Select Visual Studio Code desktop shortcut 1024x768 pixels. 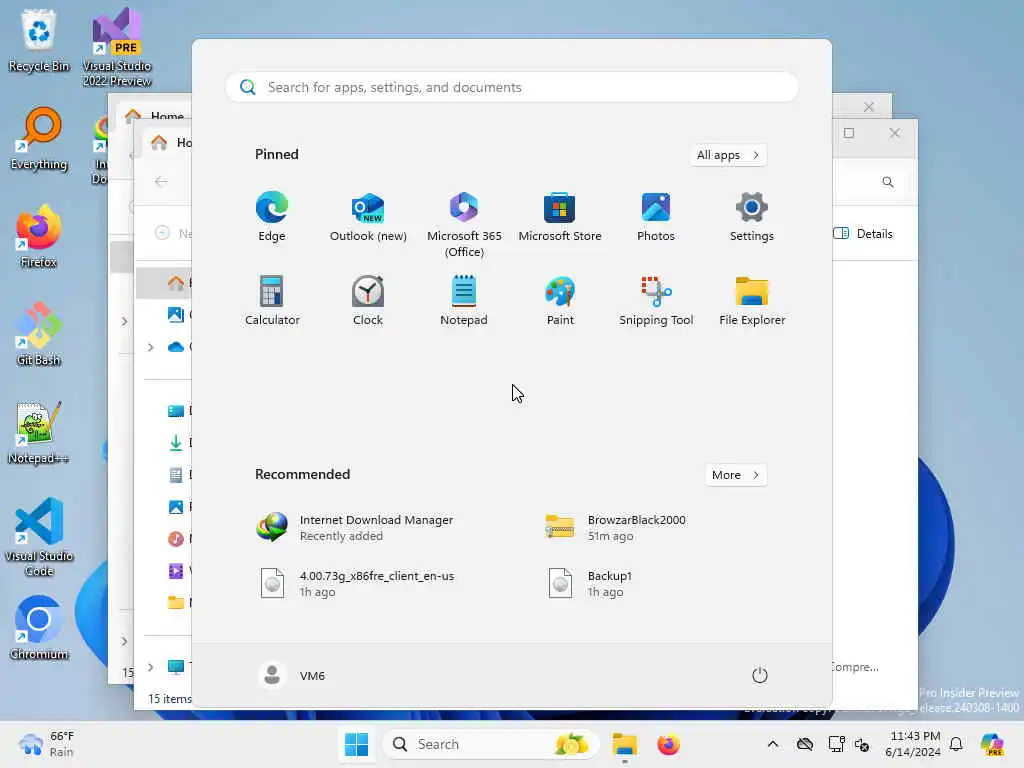click(39, 537)
